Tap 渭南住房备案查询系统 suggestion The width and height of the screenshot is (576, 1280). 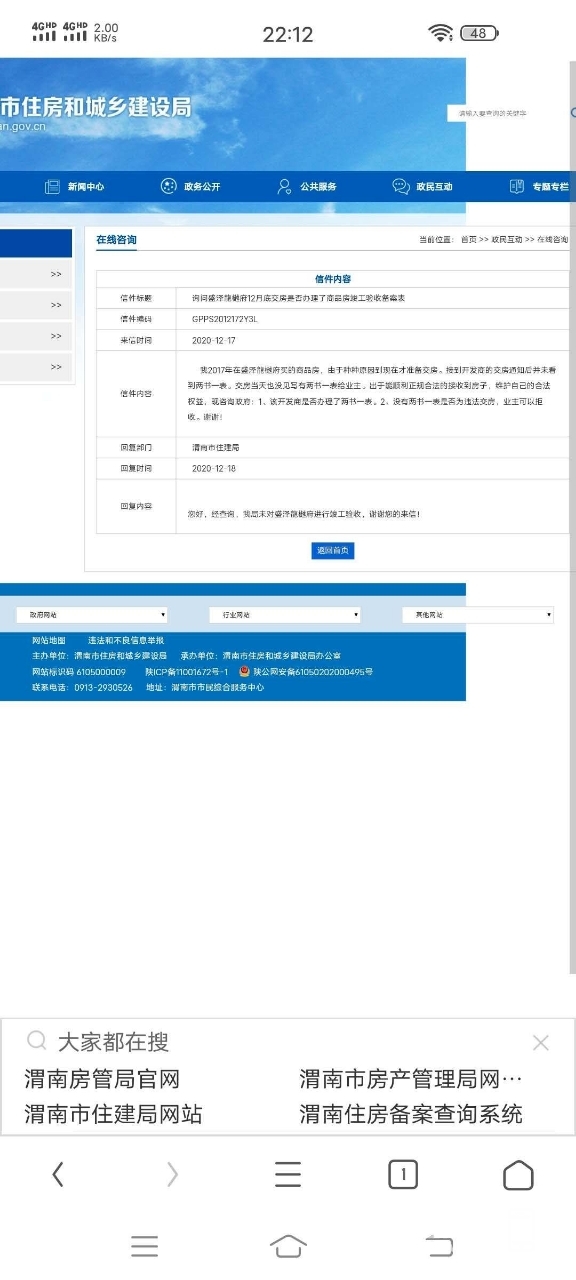point(411,1114)
